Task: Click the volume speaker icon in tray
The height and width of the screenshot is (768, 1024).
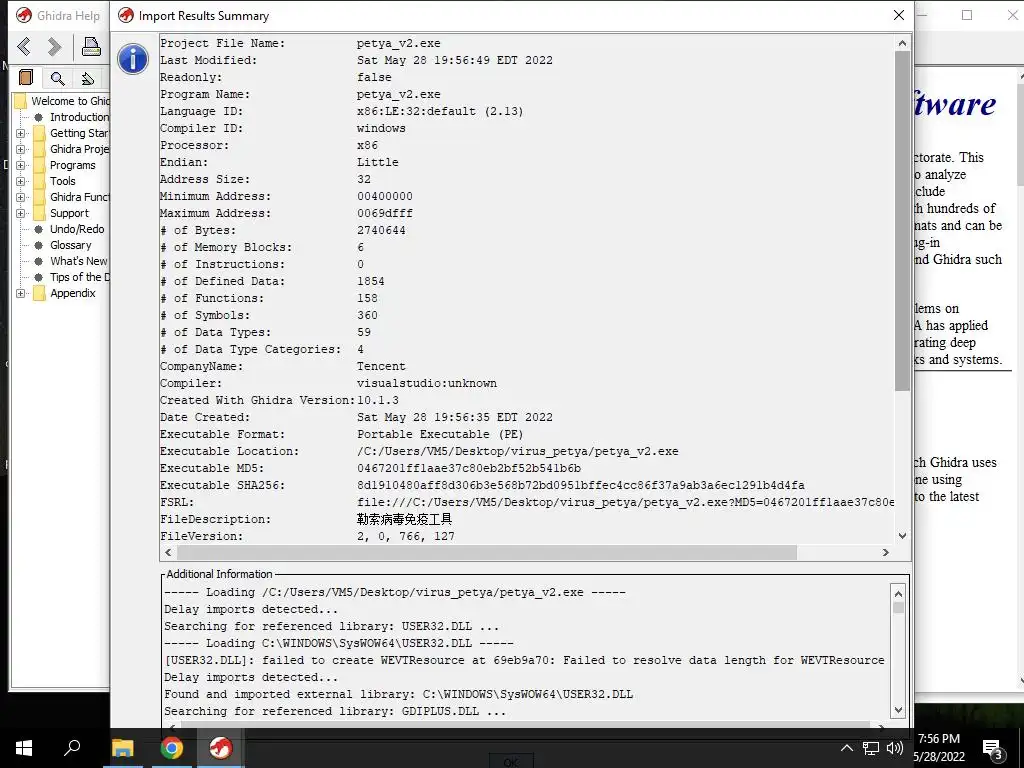Action: pyautogui.click(x=895, y=748)
